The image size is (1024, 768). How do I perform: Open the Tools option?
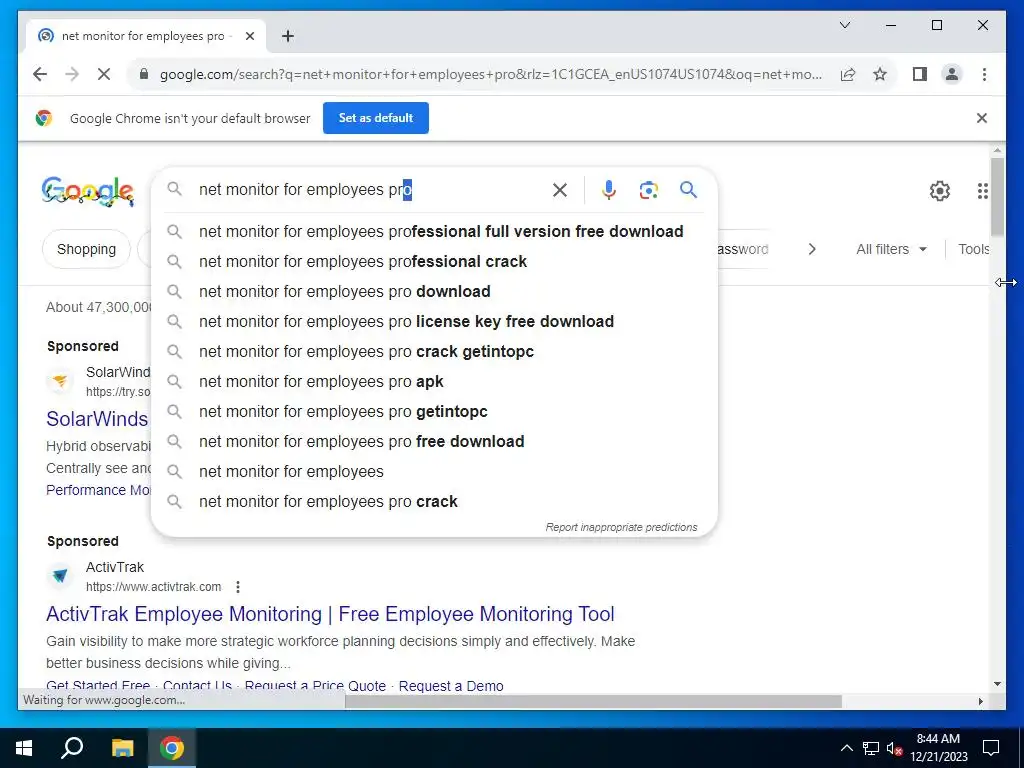[973, 249]
